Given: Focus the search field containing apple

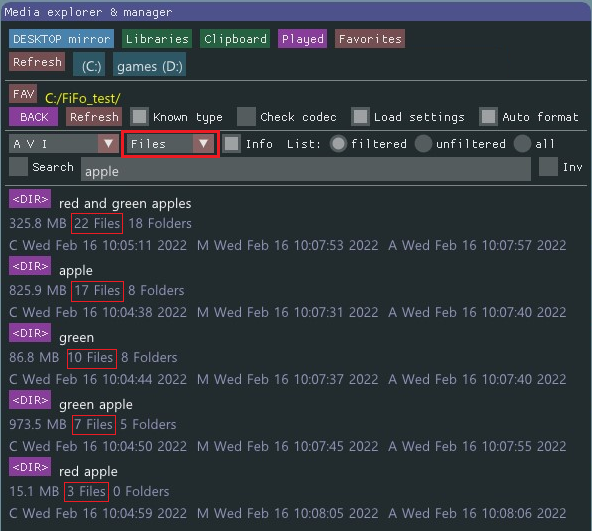Looking at the screenshot, I should pos(306,169).
